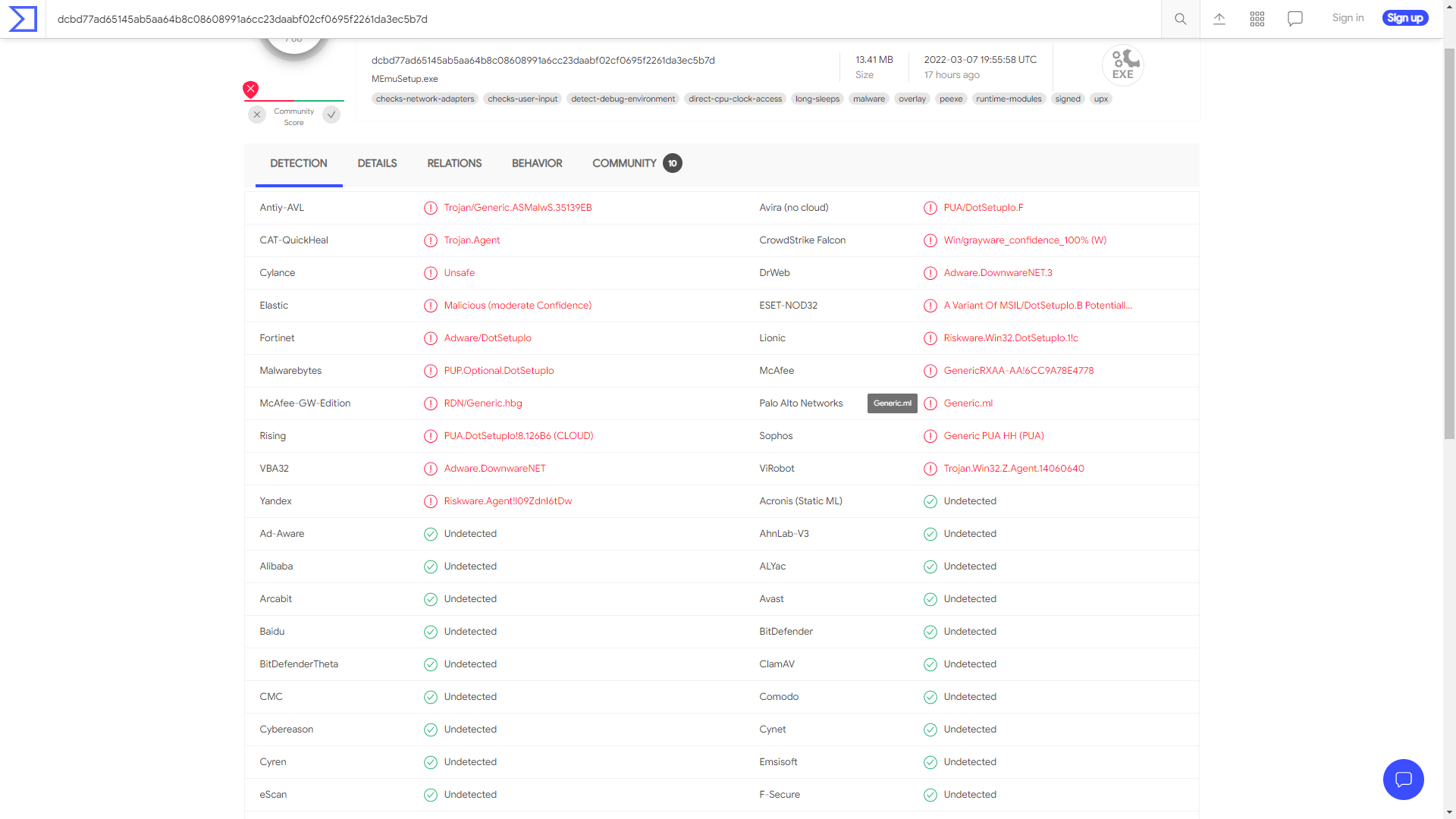Click the GenericRXAA-AA!6CC9A78E4778 result

(1018, 371)
